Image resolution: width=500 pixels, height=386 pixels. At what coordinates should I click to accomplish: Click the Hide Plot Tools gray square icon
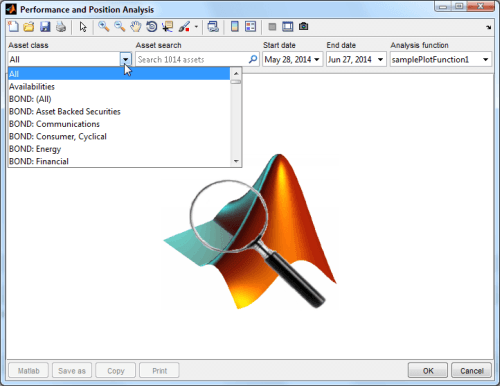[272, 27]
